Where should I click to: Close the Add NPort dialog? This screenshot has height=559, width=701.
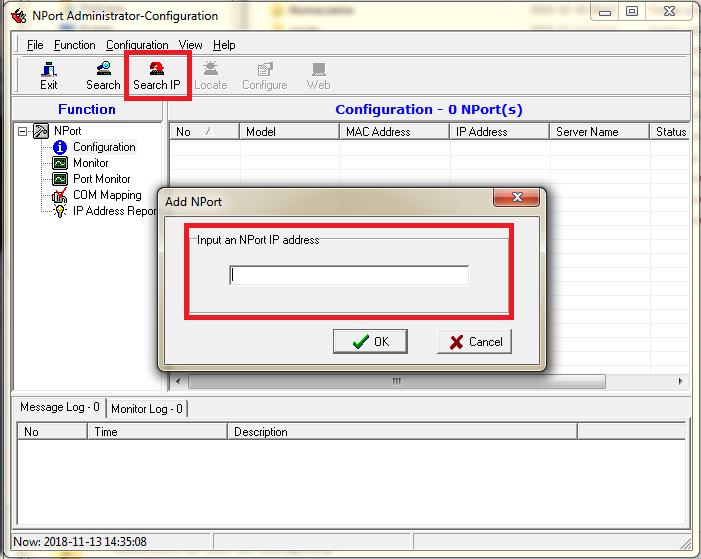click(x=516, y=197)
